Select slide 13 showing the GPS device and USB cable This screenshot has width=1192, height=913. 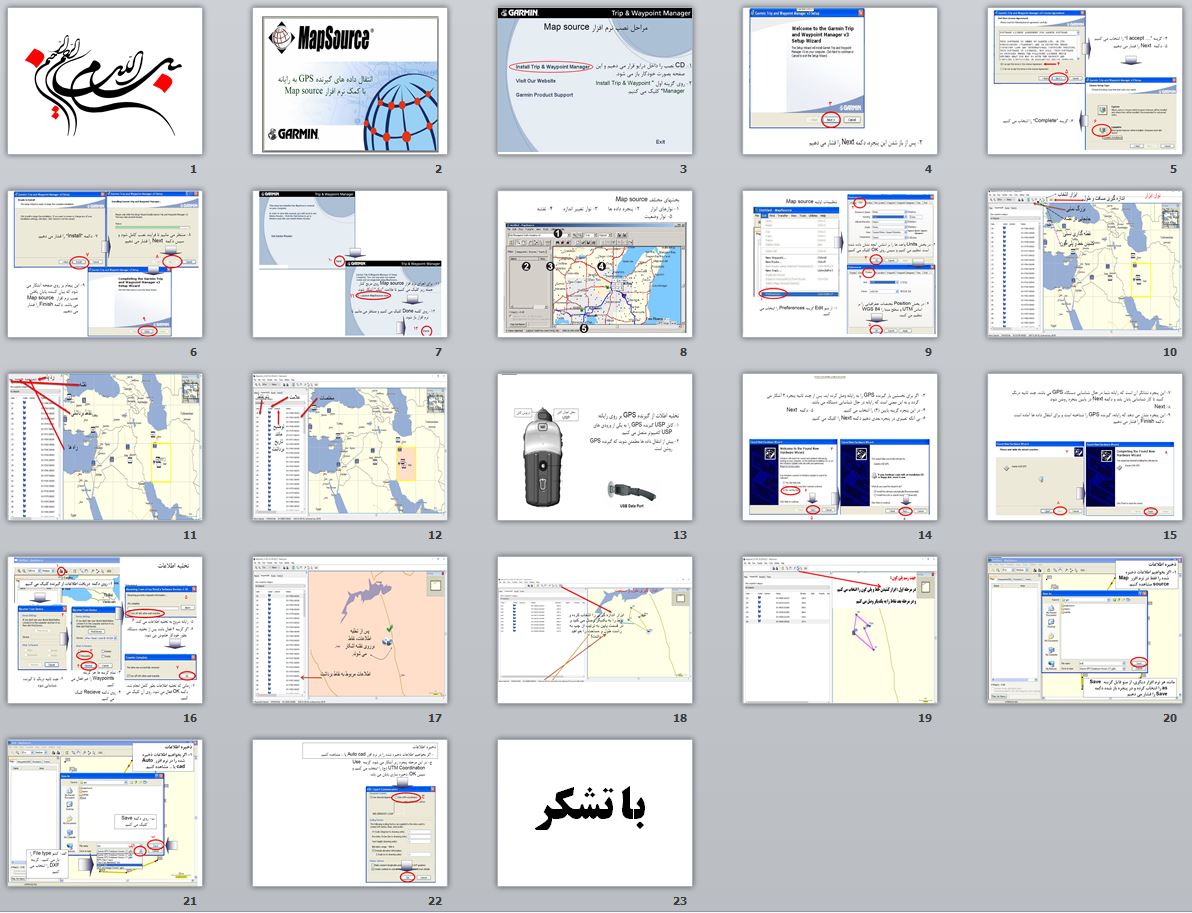(594, 447)
